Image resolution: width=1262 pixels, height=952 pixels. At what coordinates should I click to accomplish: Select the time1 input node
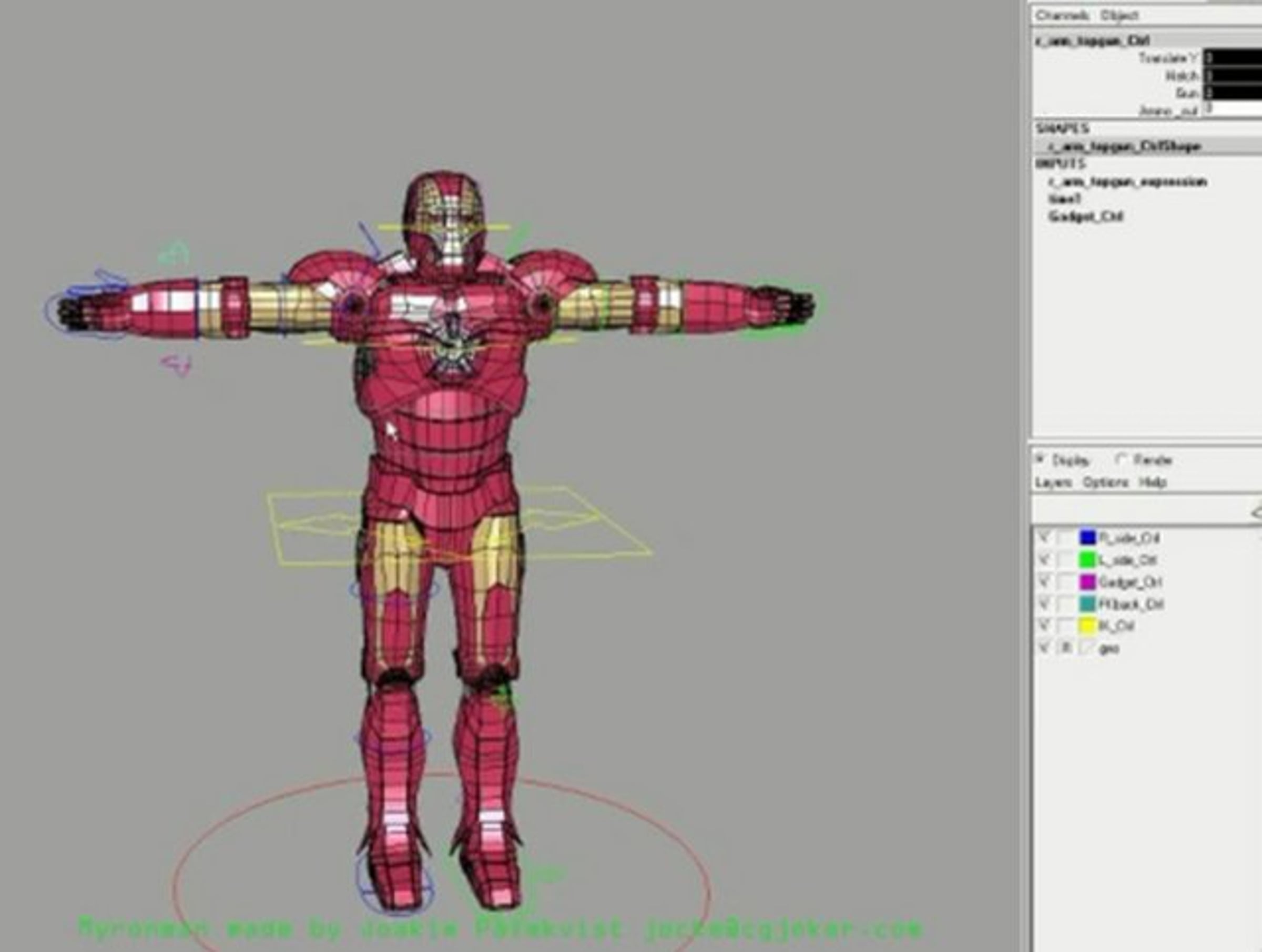pyautogui.click(x=1065, y=199)
